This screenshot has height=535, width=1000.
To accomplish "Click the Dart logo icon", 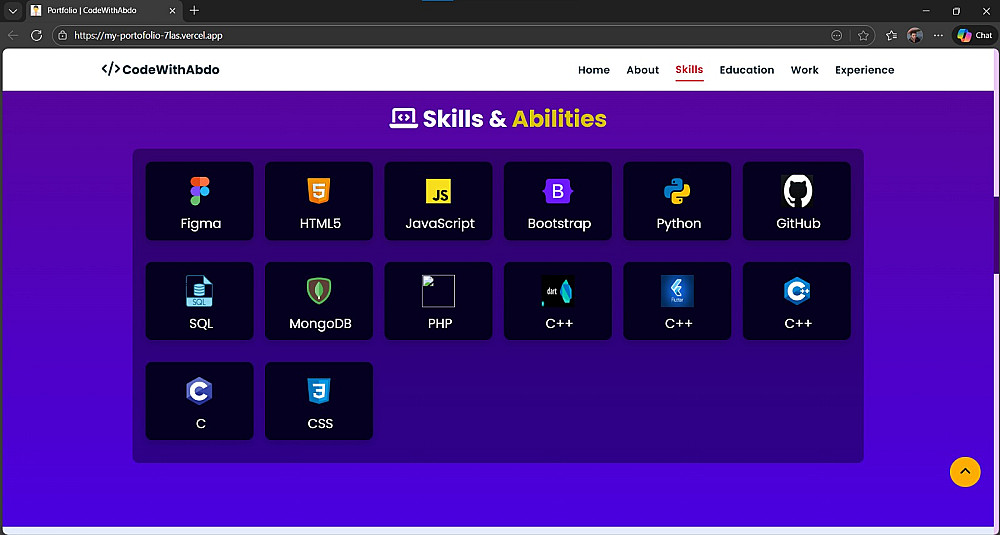I will [x=558, y=291].
